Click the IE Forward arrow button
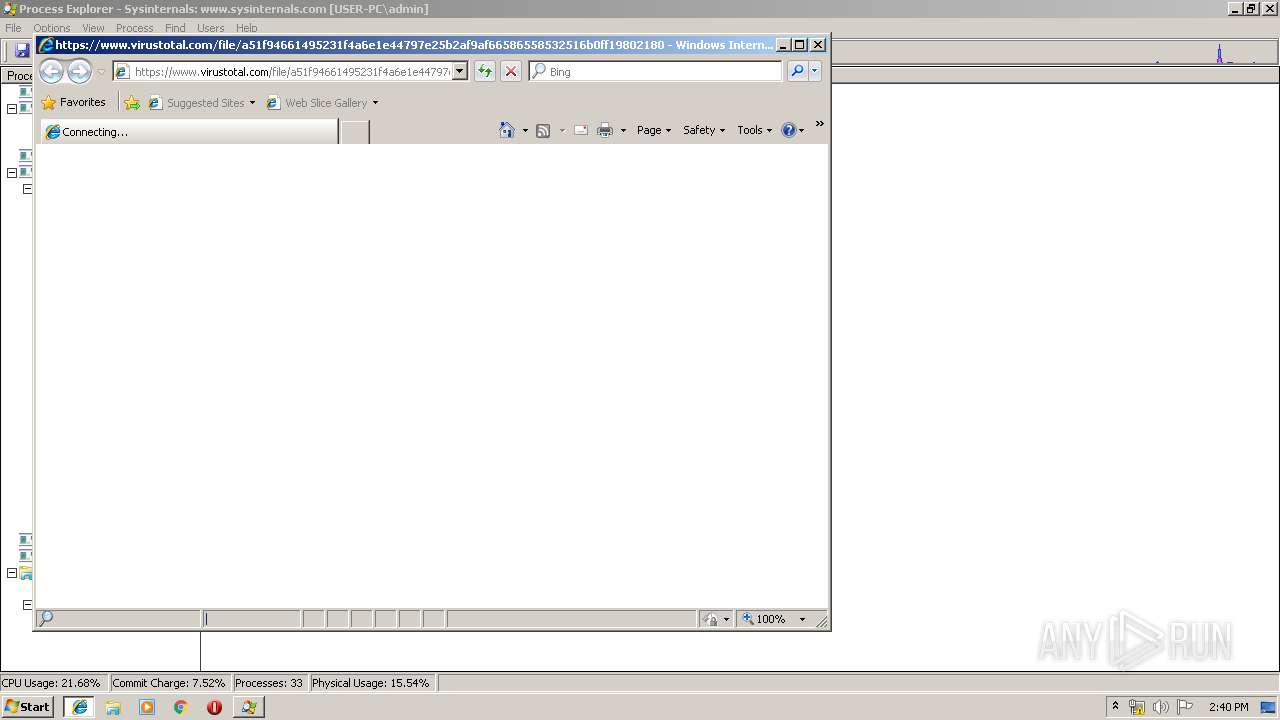1280x720 pixels. pyautogui.click(x=79, y=71)
